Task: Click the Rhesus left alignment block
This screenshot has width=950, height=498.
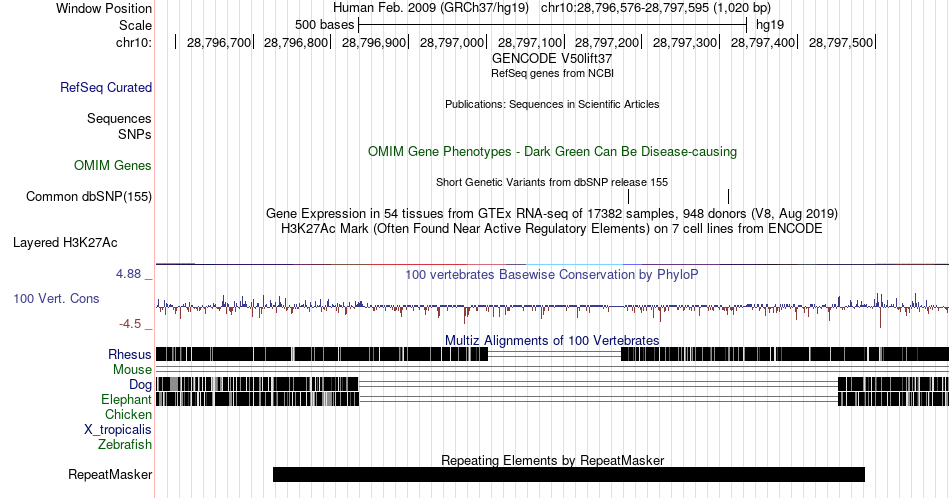Action: click(322, 354)
